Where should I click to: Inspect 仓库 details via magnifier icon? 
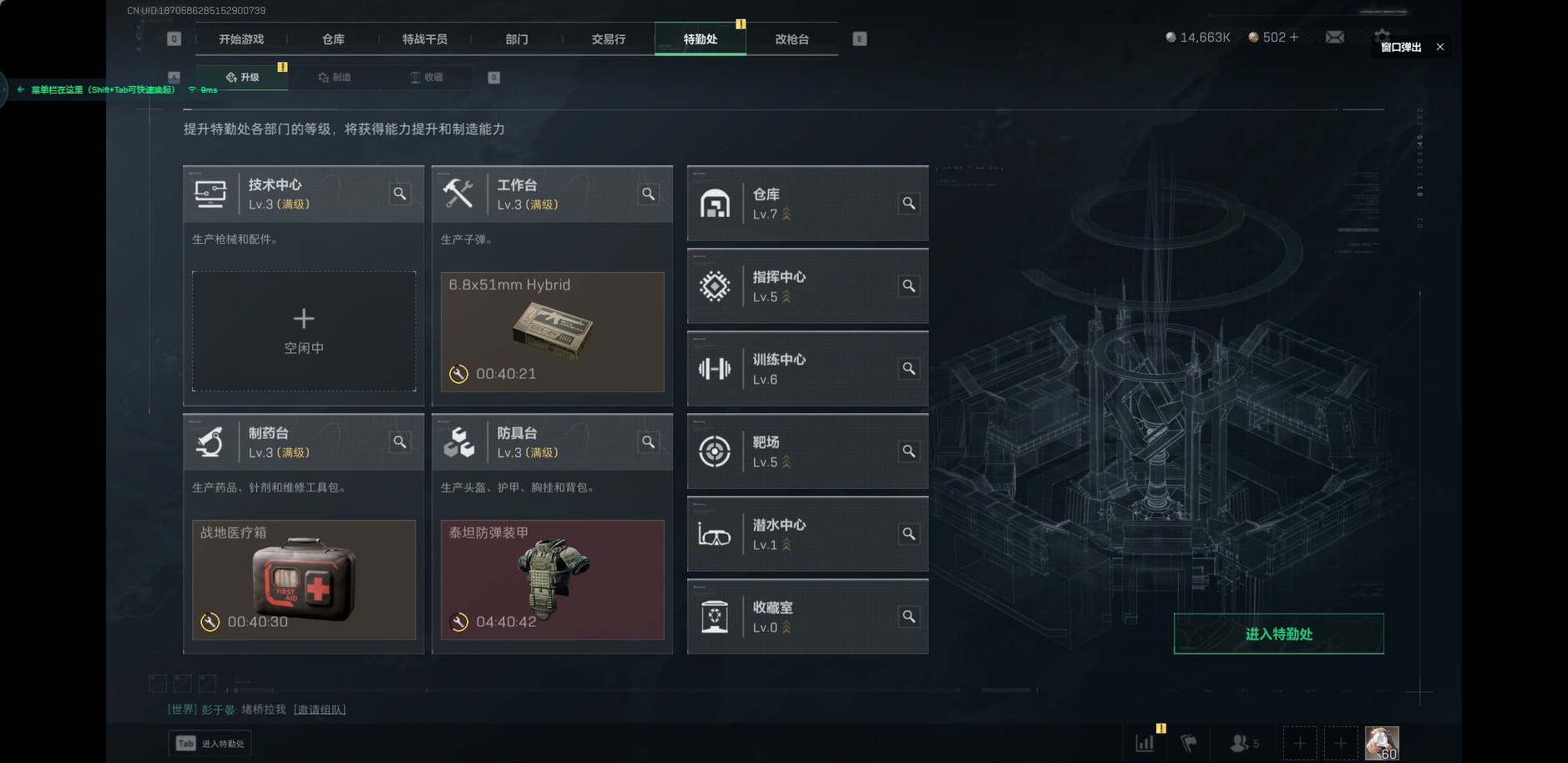pos(909,203)
